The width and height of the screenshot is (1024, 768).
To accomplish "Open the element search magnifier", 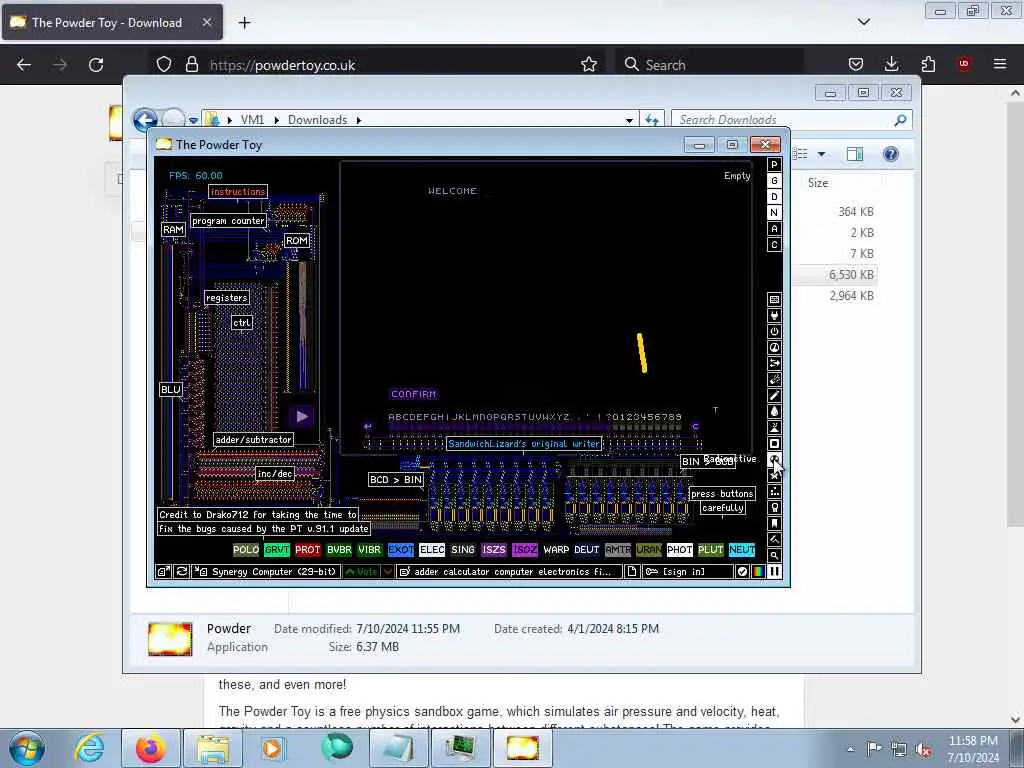I will click(774, 555).
